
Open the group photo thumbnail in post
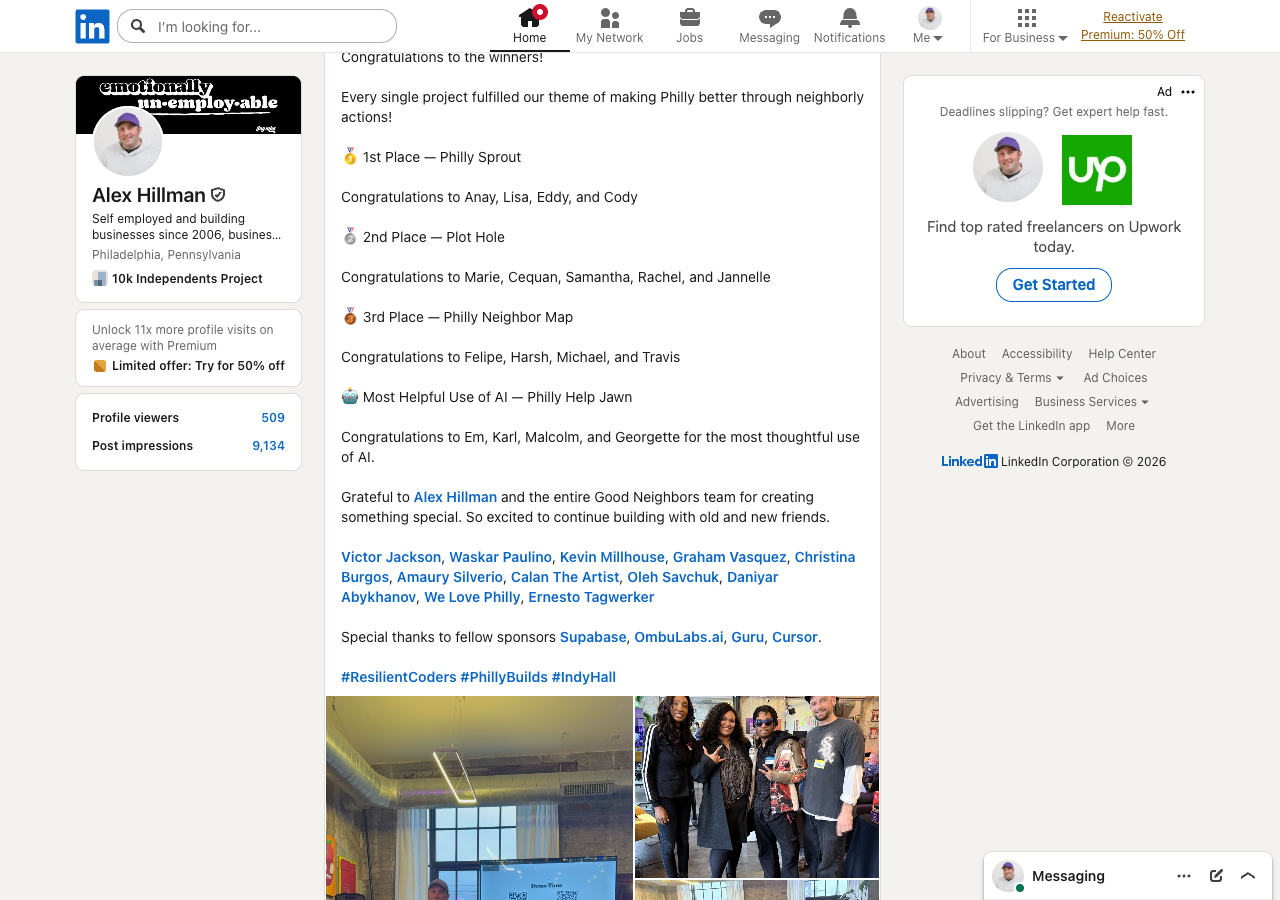pyautogui.click(x=757, y=786)
